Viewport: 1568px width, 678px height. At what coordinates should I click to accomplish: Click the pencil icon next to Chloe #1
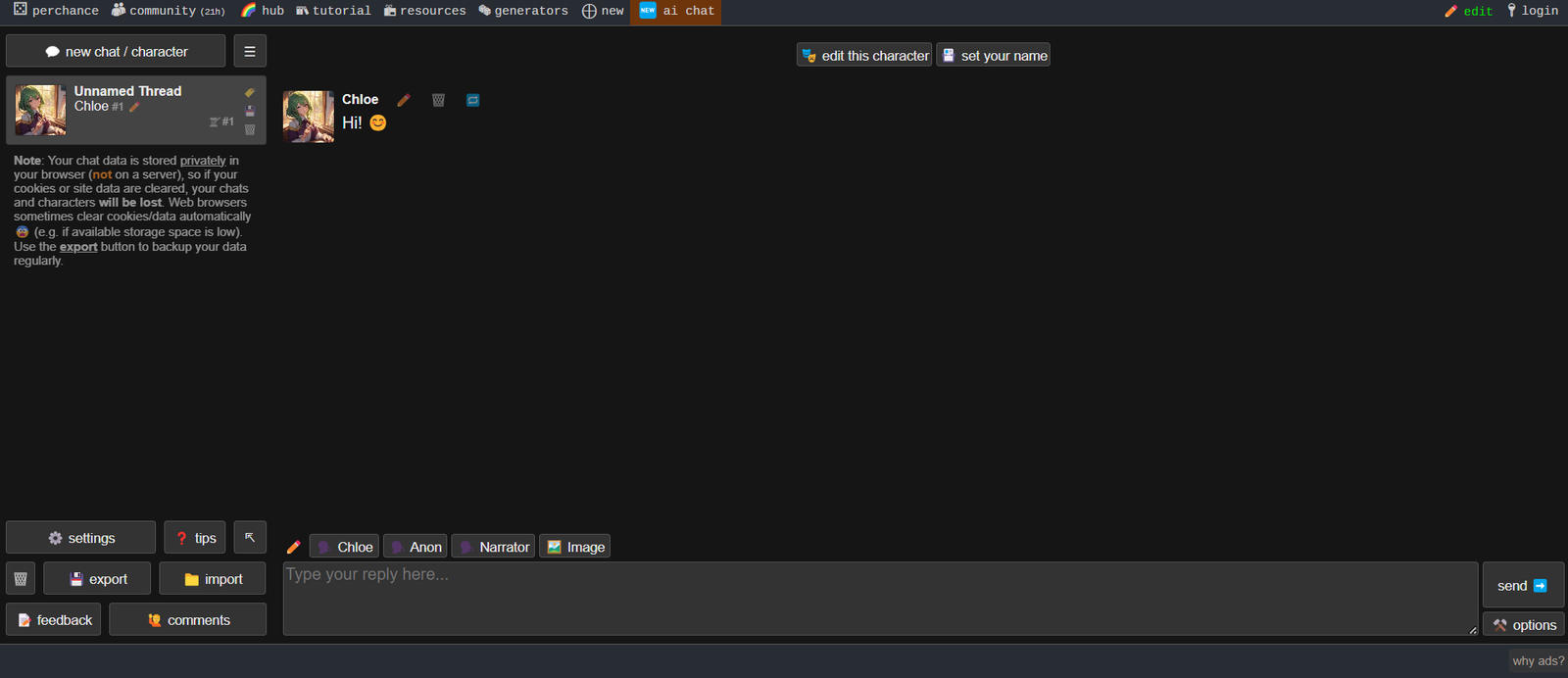click(135, 107)
